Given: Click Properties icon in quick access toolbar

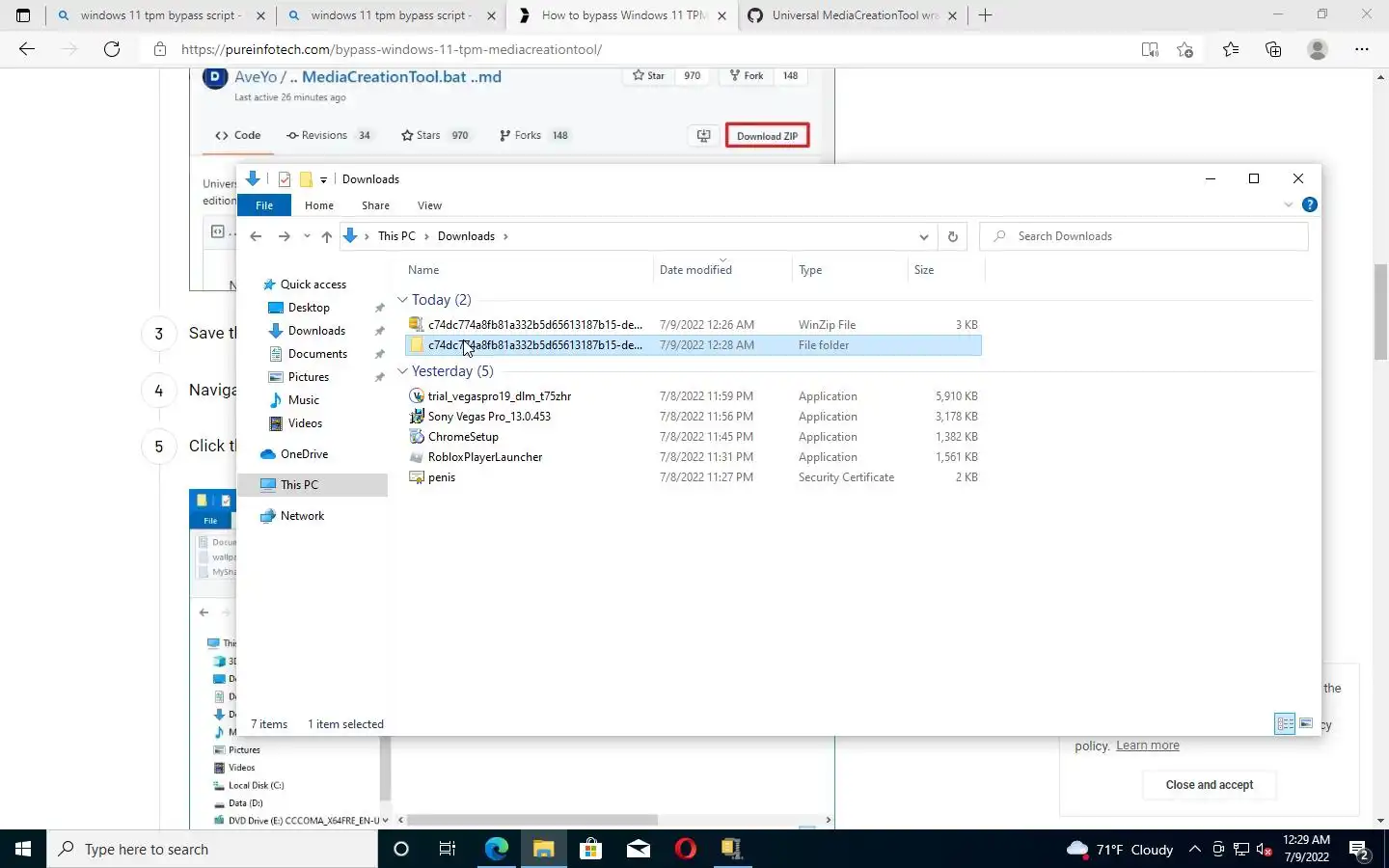Looking at the screenshot, I should 285,179.
